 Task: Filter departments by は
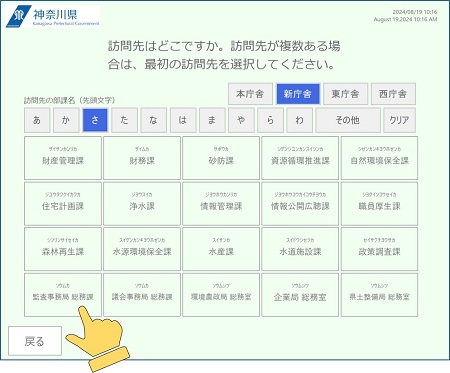(x=183, y=120)
